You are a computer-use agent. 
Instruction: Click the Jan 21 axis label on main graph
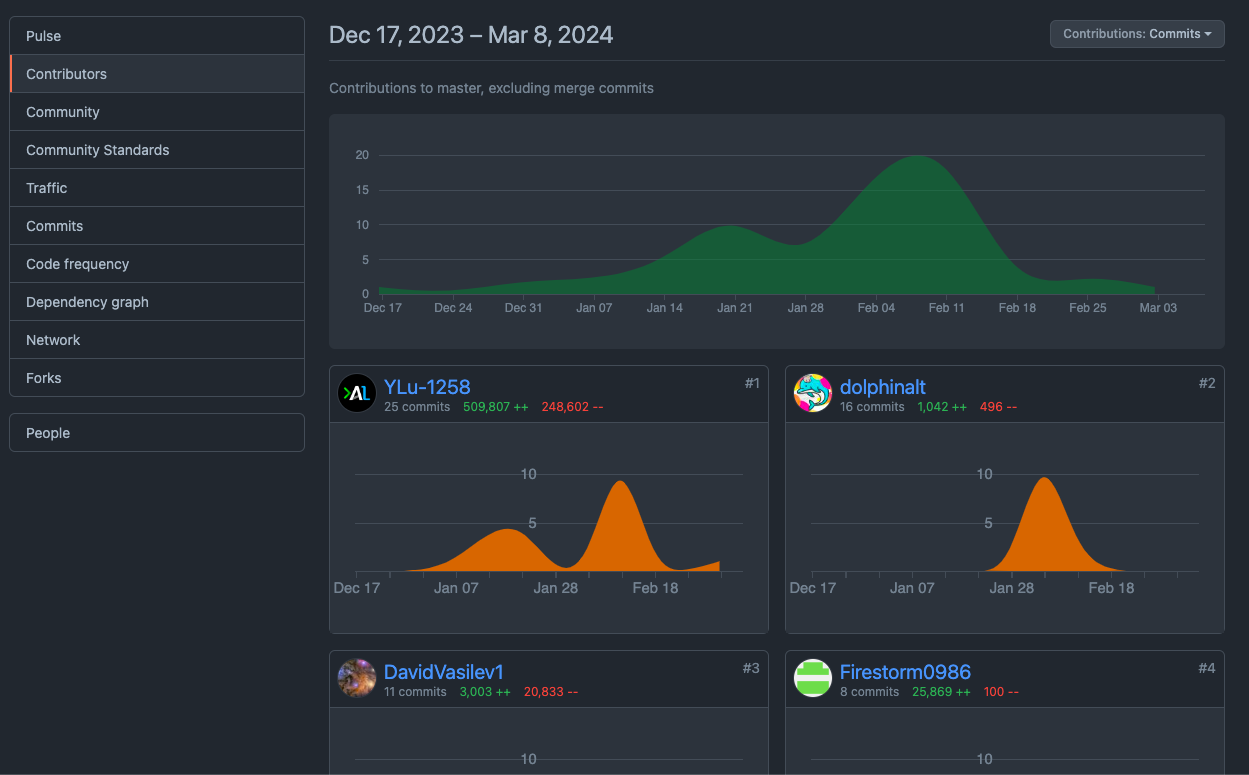pos(734,308)
